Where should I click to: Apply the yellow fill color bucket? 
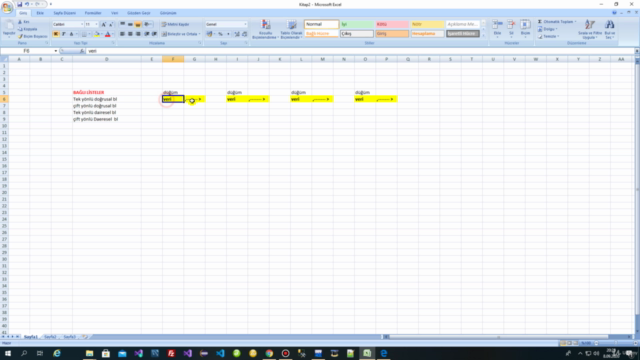[97, 34]
